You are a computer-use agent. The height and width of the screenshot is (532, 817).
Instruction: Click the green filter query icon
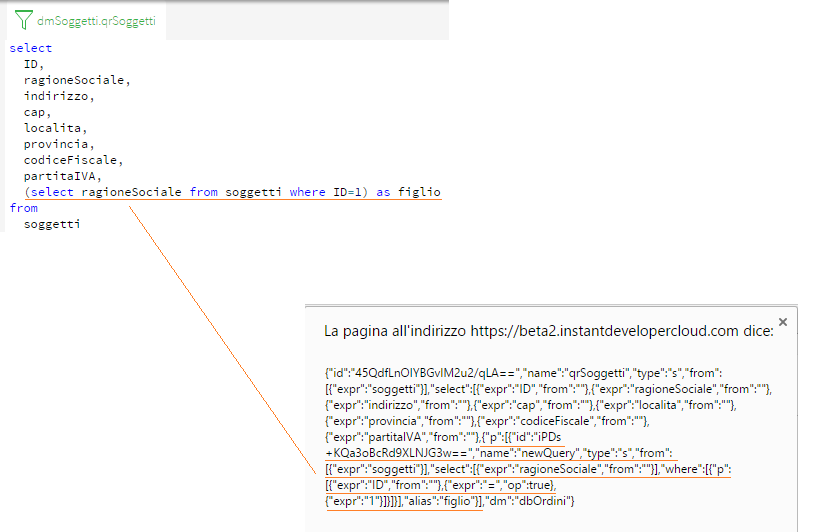(23, 20)
